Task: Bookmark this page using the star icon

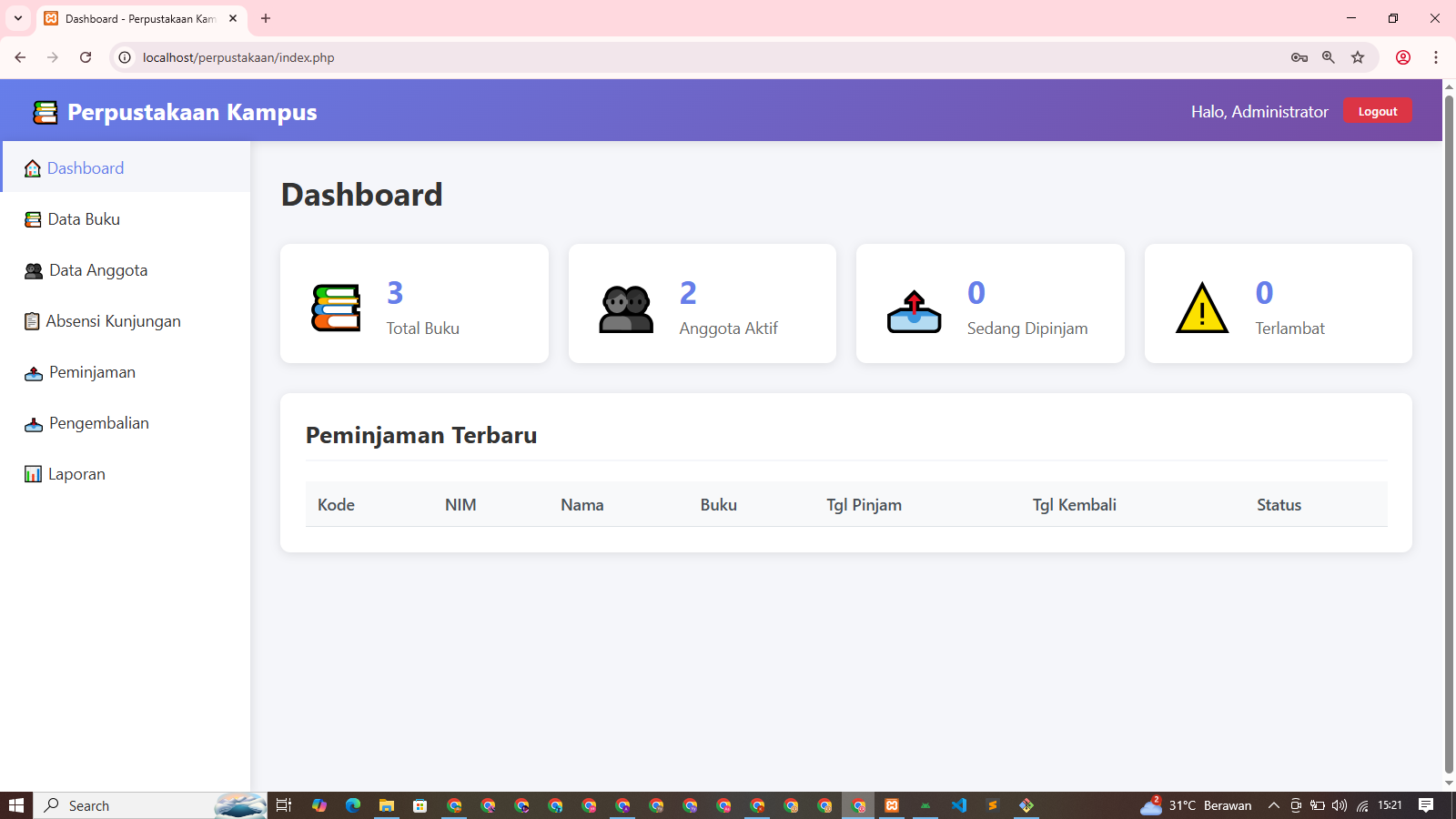Action: coord(1358,56)
